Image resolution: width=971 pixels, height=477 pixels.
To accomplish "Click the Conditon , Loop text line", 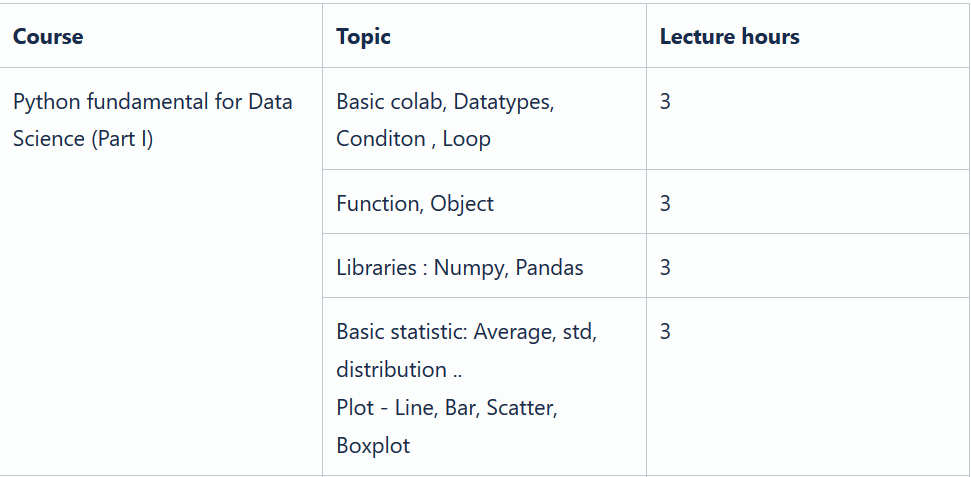I will tap(413, 139).
